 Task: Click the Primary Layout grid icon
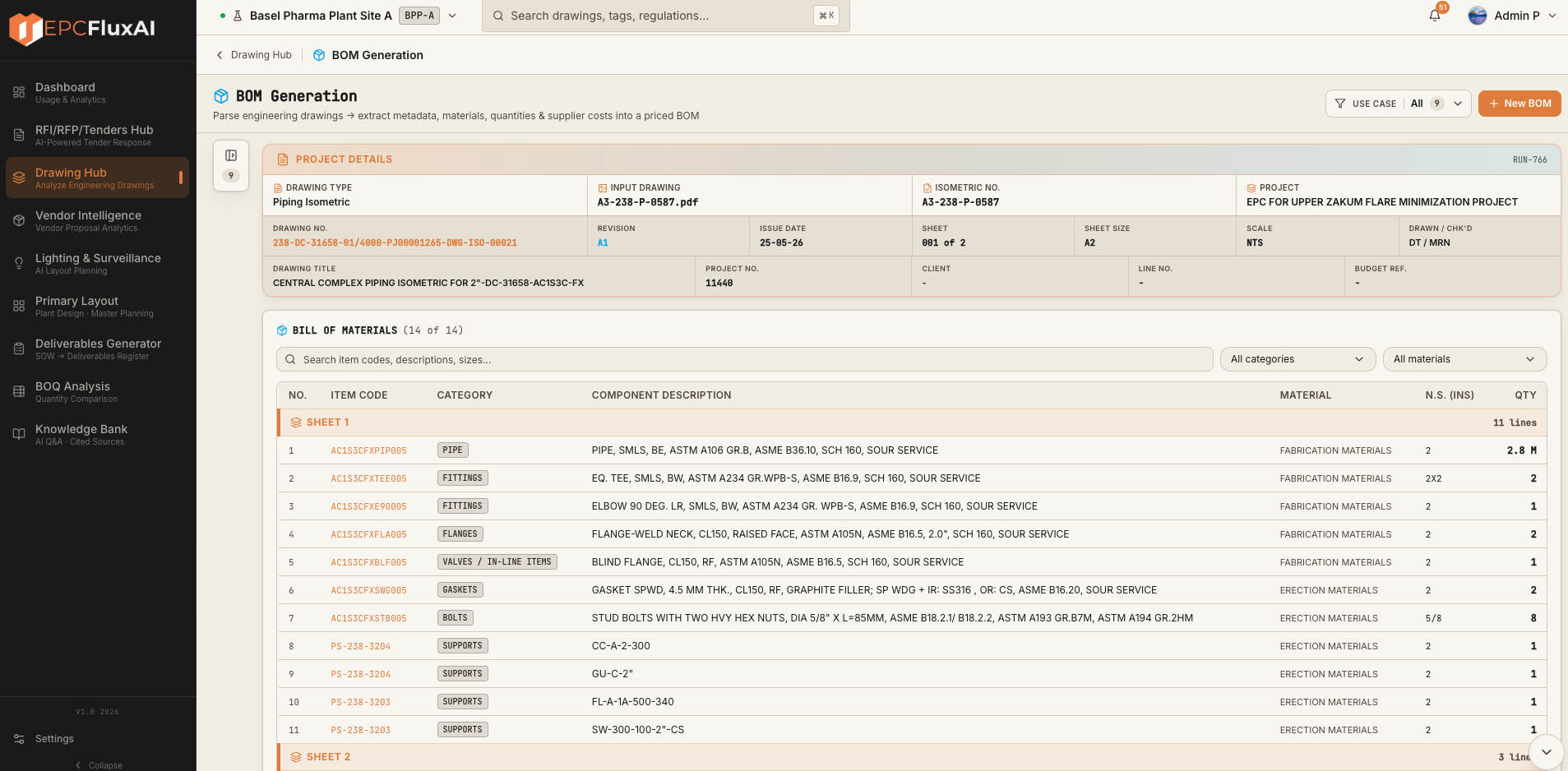click(19, 306)
